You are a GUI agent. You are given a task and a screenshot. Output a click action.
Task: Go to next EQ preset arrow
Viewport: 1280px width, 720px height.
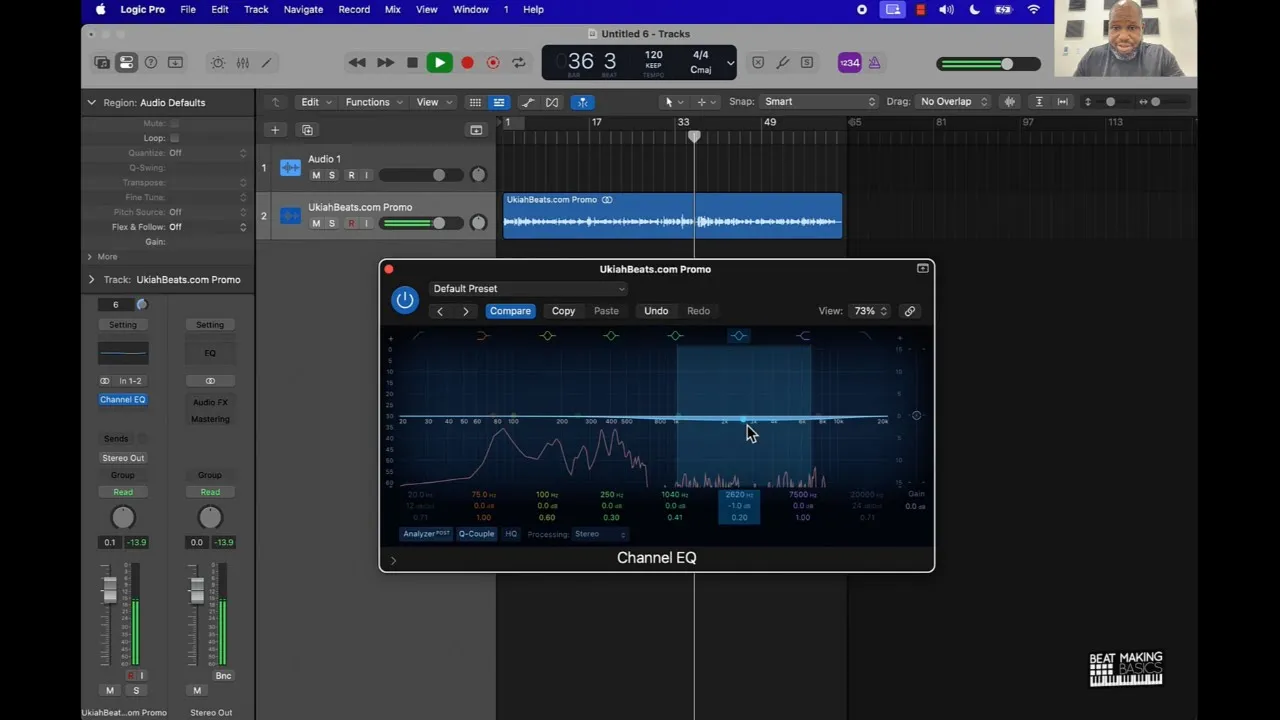(x=465, y=311)
